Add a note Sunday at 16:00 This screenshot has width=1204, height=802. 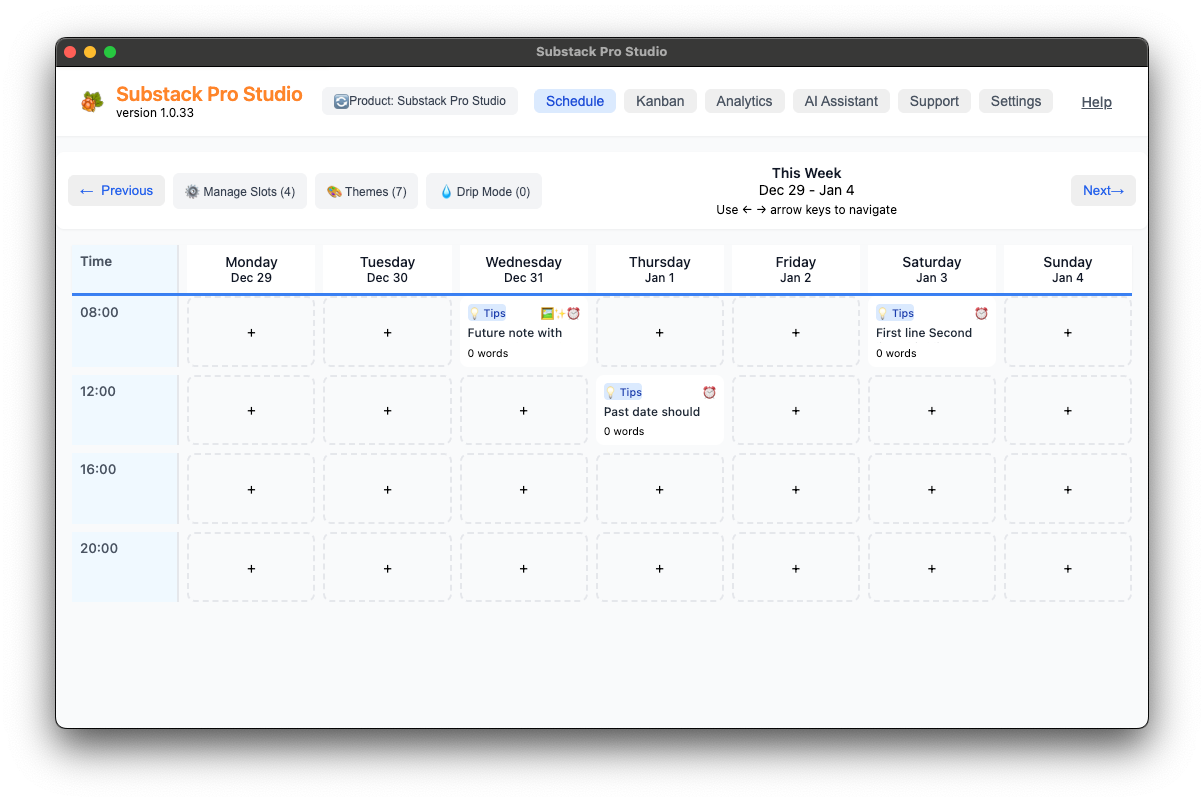point(1067,489)
